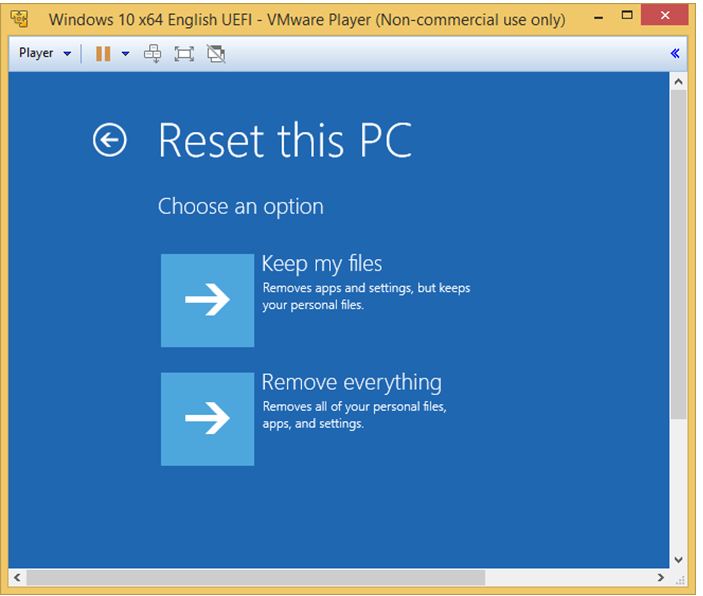Close the VMware Player window
Screen dimensions: 703x596
pyautogui.click(x=664, y=15)
